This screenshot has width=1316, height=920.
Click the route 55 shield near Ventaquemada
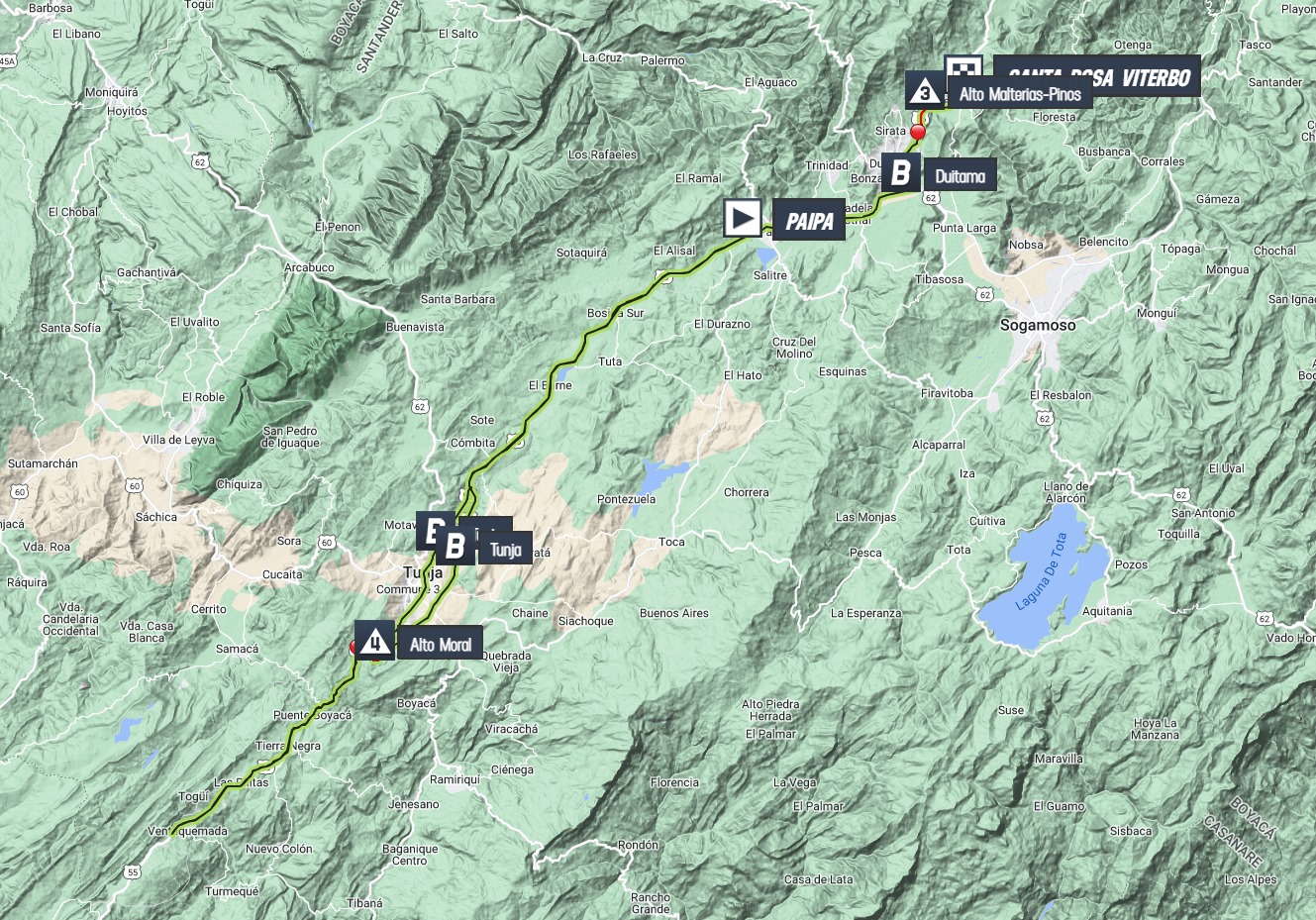tap(133, 871)
